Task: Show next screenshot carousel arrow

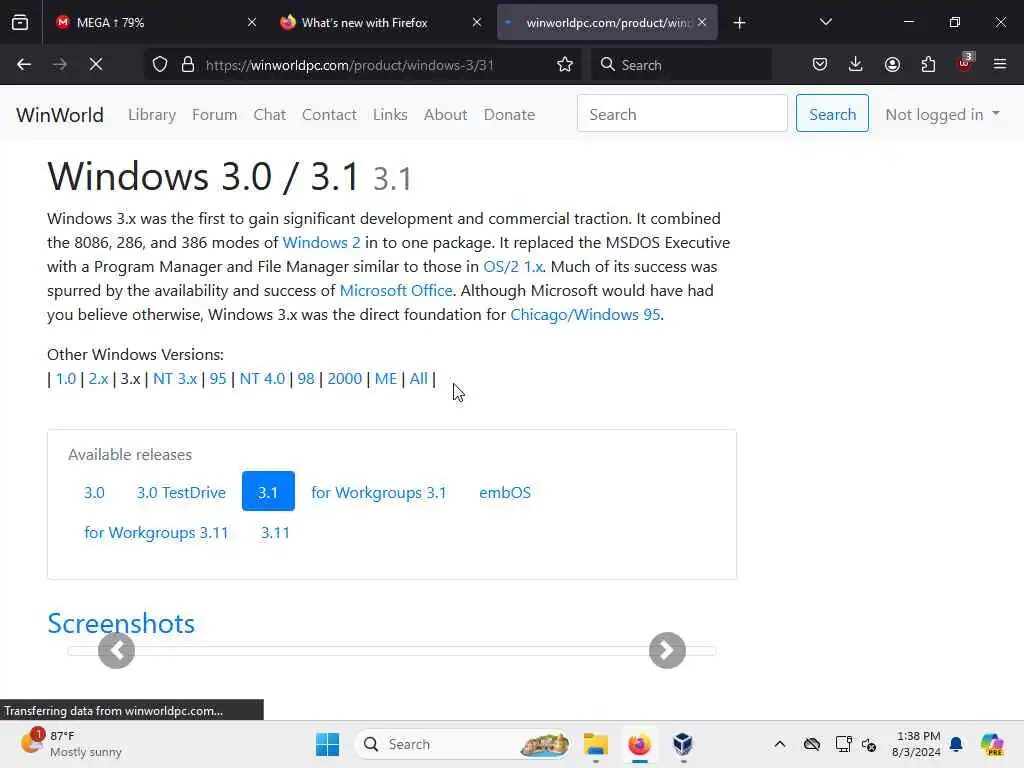Action: pos(667,650)
